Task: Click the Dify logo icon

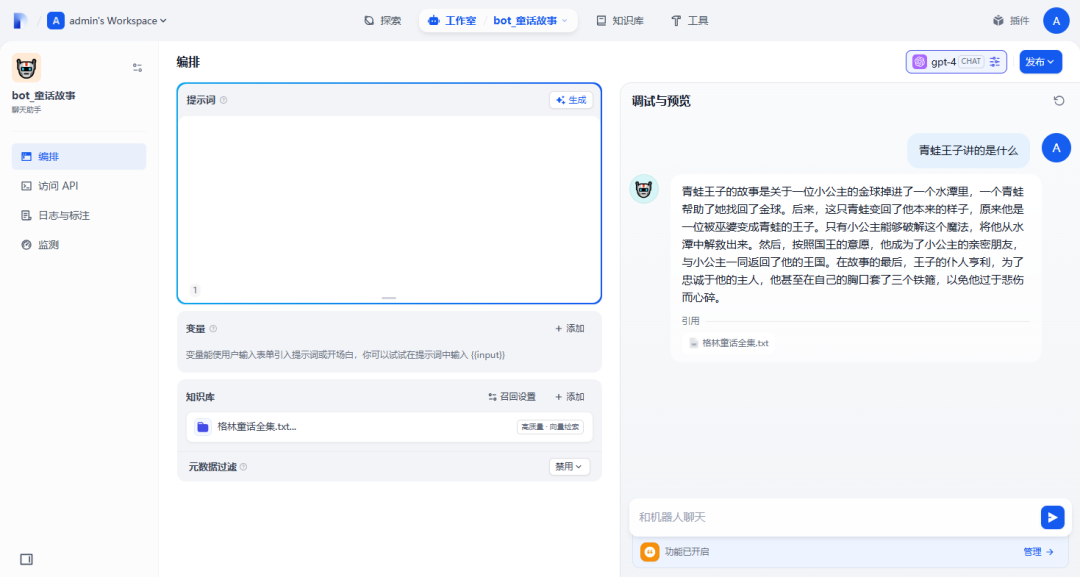Action: [x=20, y=21]
